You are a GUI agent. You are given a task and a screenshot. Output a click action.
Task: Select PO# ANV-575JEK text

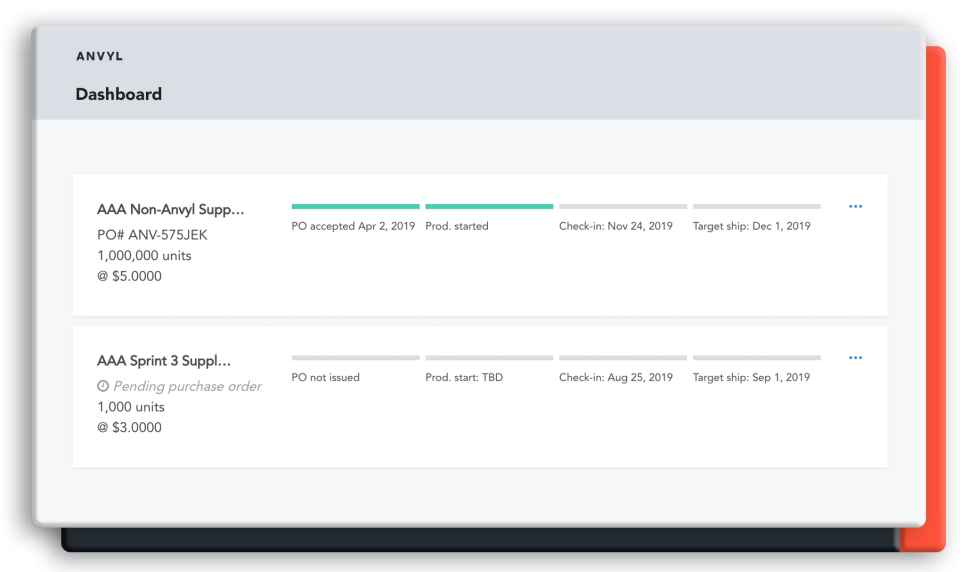pyautogui.click(x=152, y=235)
